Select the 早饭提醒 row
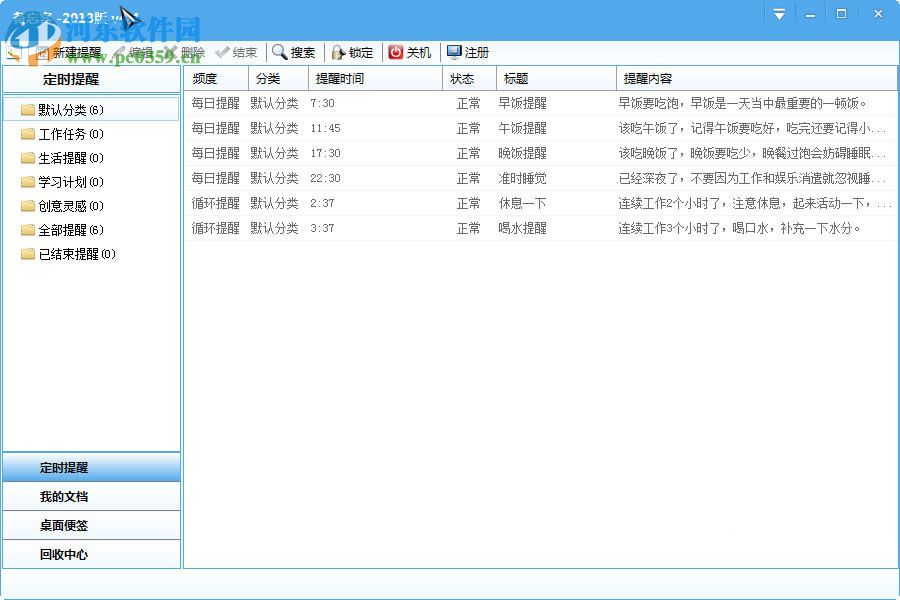Screen dimensions: 900x600 pyautogui.click(x=540, y=103)
